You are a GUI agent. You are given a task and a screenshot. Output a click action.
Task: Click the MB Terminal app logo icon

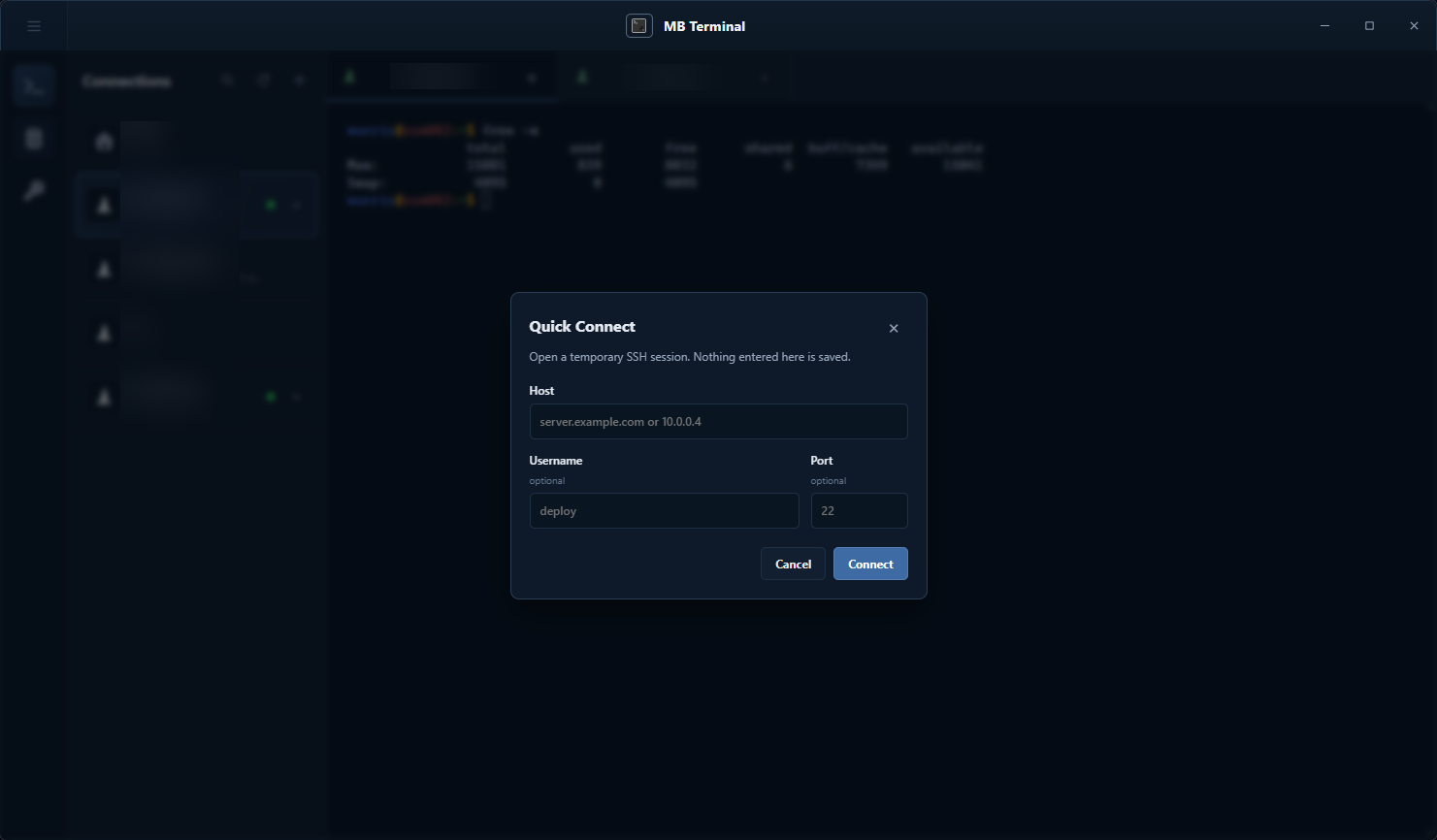coord(638,26)
